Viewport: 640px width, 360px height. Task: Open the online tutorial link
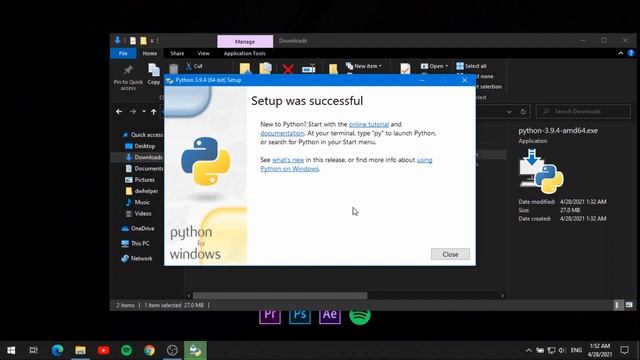coord(369,124)
